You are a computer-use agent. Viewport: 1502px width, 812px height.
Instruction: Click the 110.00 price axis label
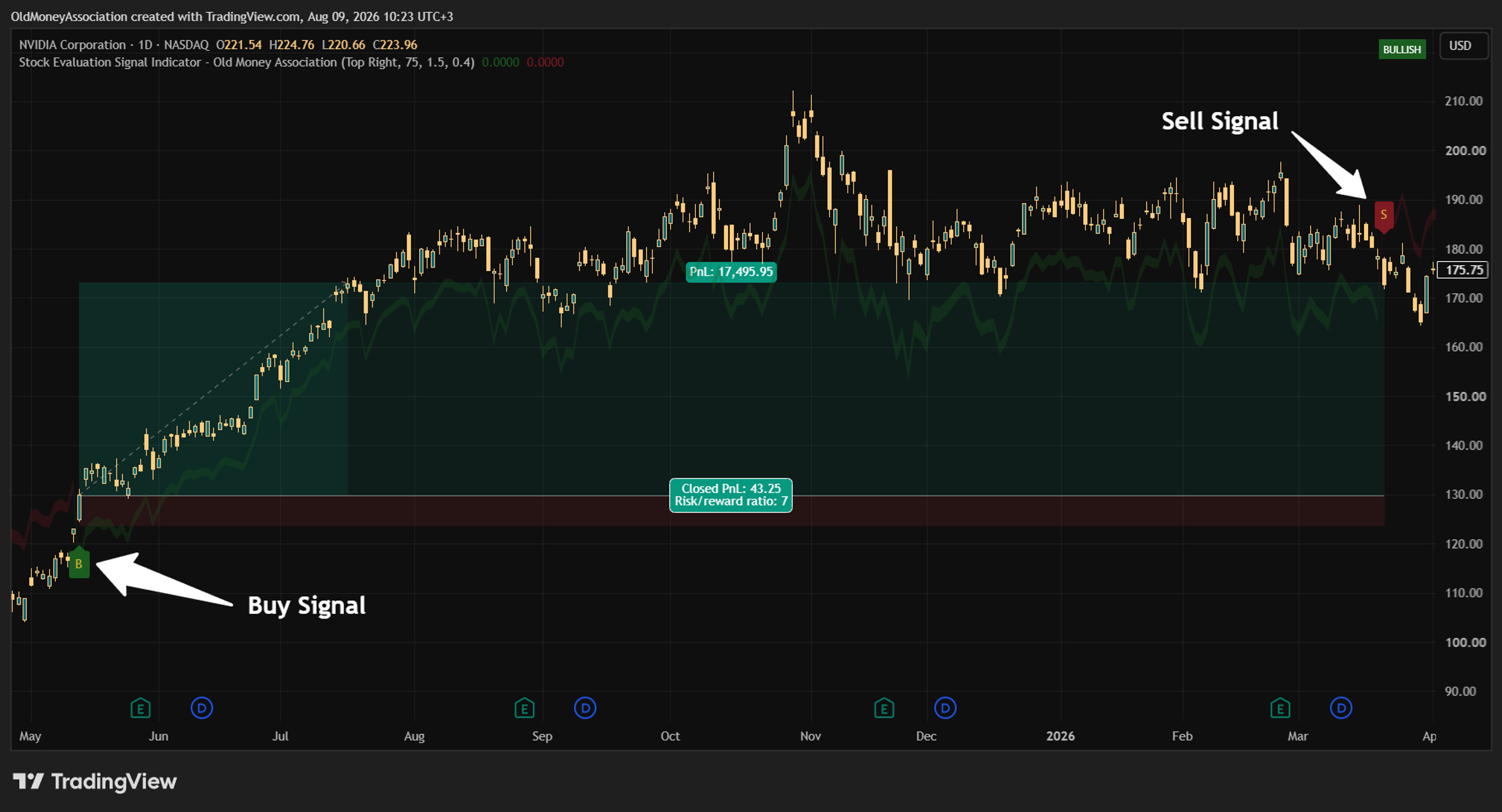coord(1464,593)
